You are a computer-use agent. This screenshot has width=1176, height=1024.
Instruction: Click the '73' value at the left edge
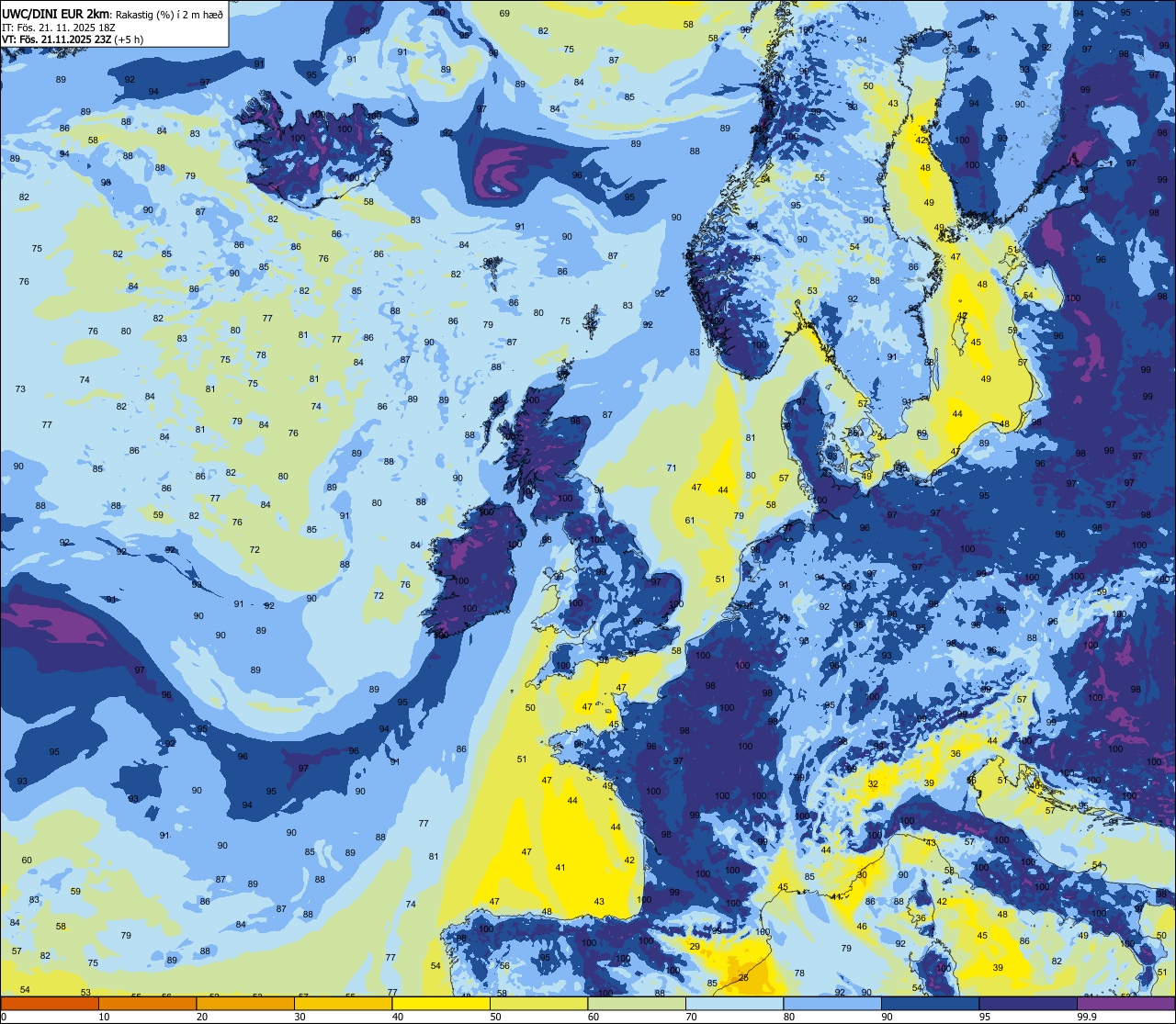click(x=20, y=389)
